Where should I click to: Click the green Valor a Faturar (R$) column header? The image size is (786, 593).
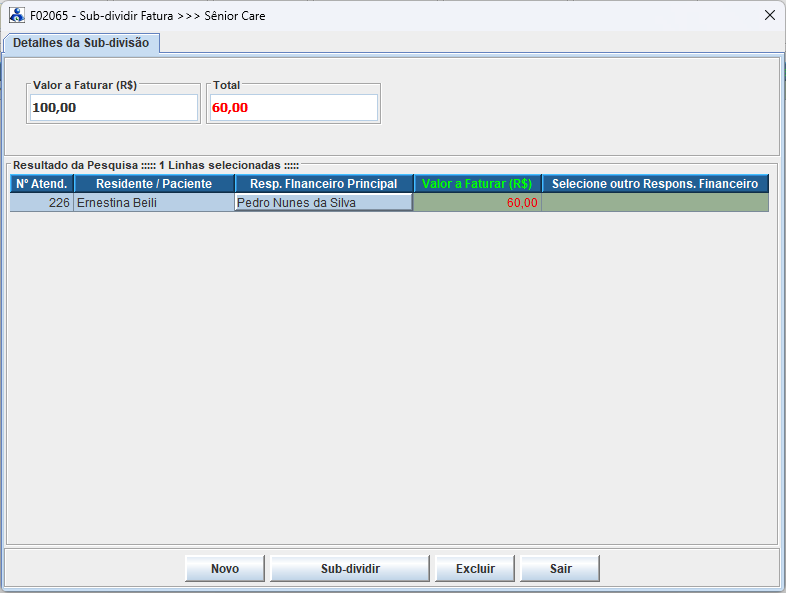477,184
